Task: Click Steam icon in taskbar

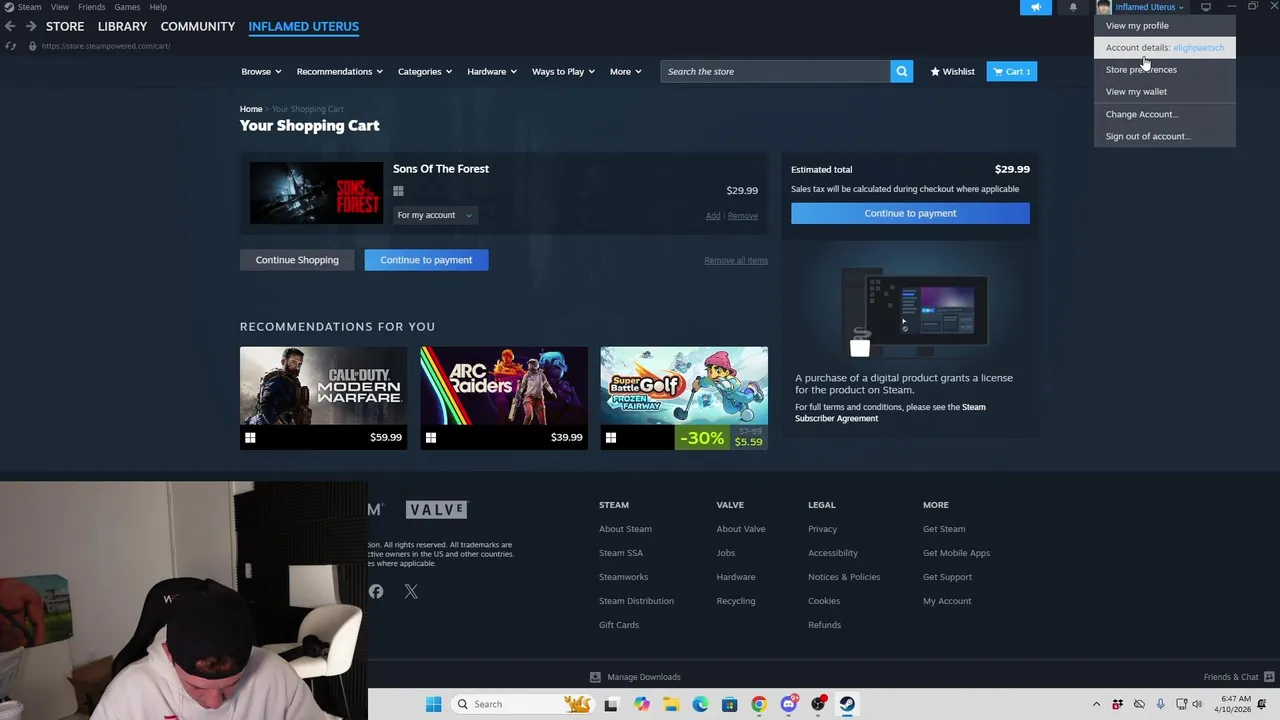Action: pos(847,704)
